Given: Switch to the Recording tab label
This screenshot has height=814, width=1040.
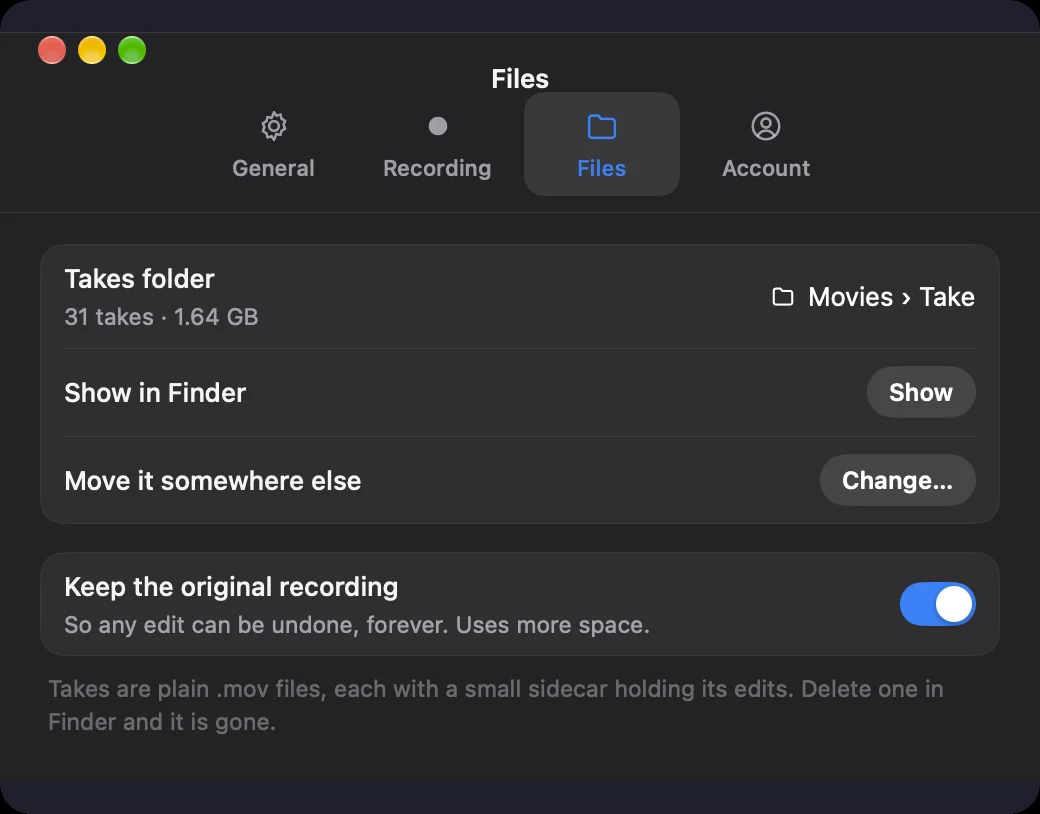Looking at the screenshot, I should [x=437, y=169].
